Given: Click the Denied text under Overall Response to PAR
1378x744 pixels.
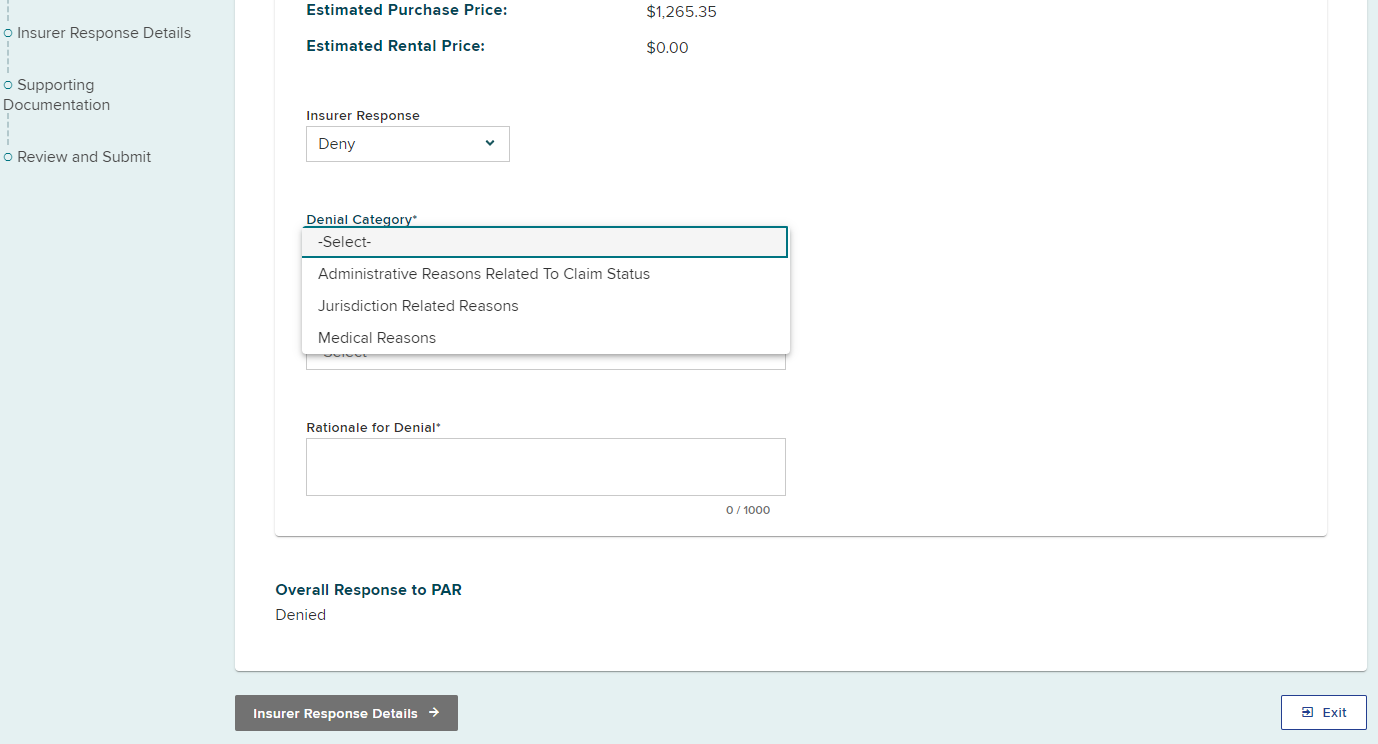Looking at the screenshot, I should pyautogui.click(x=300, y=614).
